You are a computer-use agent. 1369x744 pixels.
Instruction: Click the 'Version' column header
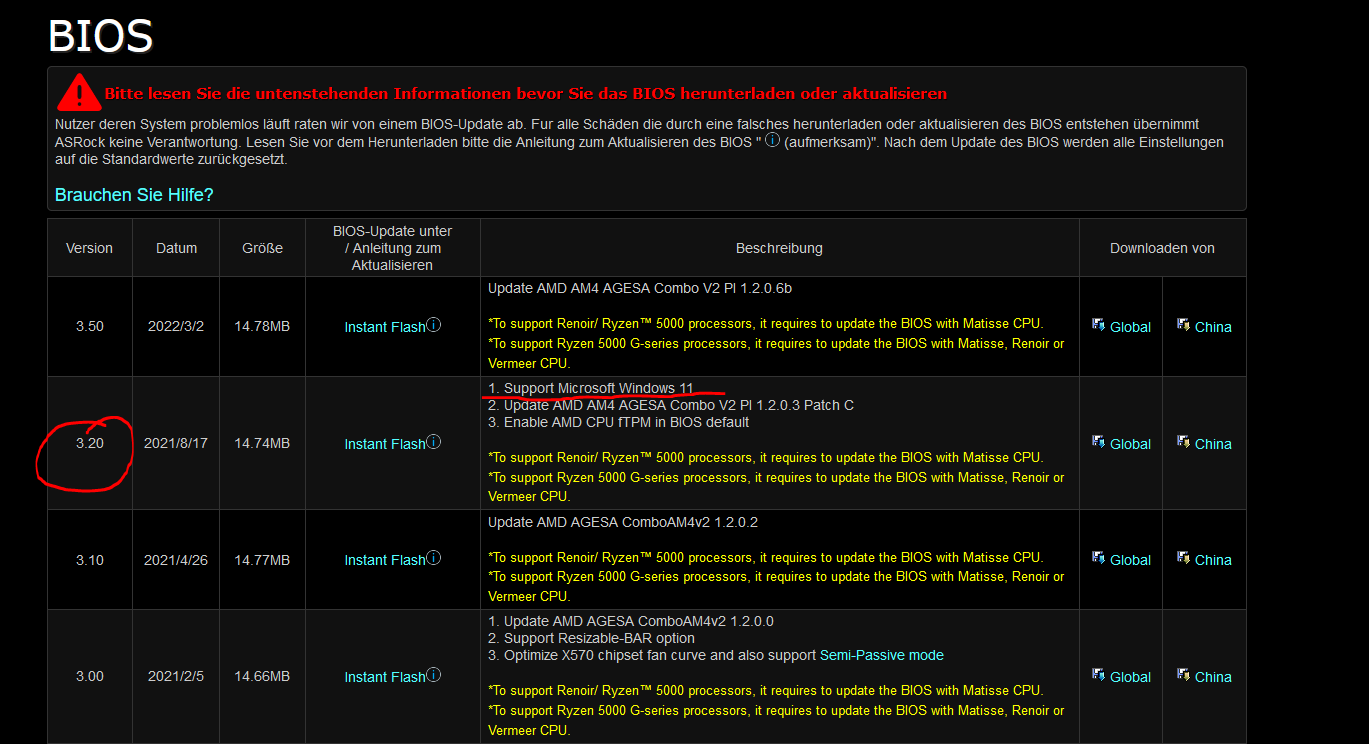click(89, 248)
